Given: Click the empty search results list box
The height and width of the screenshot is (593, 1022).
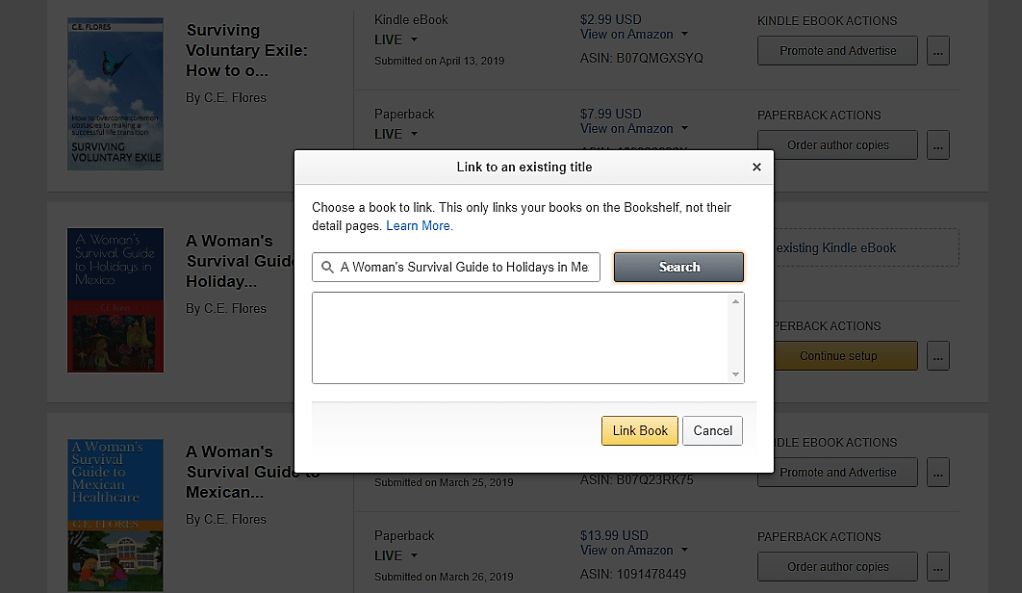Looking at the screenshot, I should tap(520, 337).
